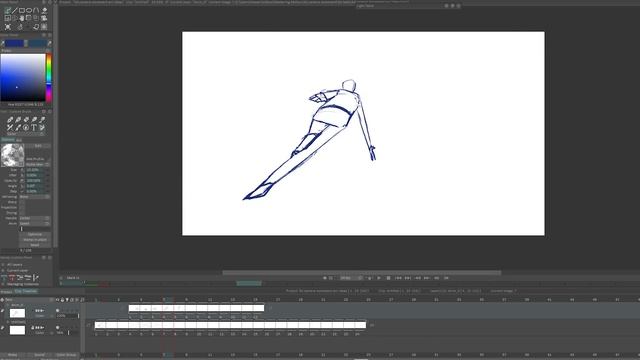Toggle Managing instances checkbox
This screenshot has height=360, width=640.
(3, 284)
